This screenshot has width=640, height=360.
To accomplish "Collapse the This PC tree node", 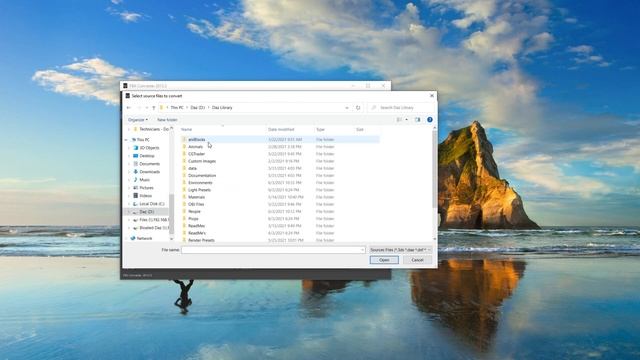I will click(x=126, y=140).
